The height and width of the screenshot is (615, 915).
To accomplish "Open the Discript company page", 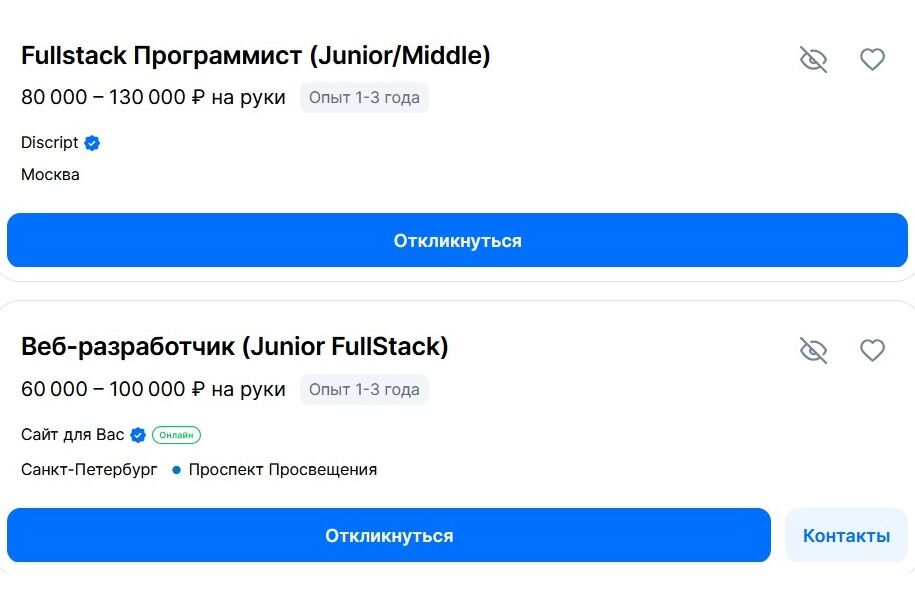I will coord(49,143).
